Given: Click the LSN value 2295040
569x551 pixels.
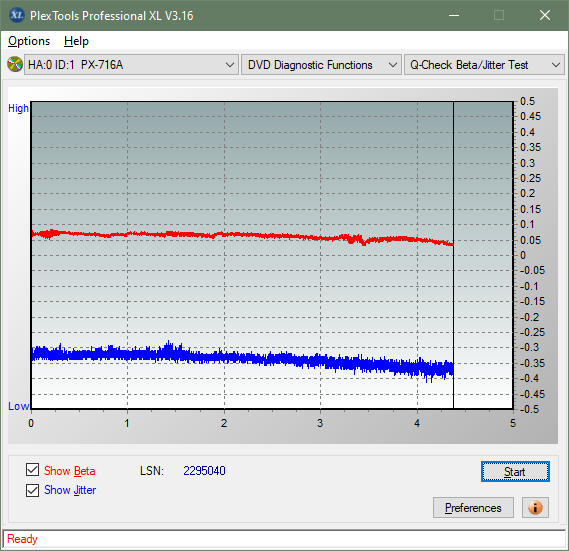Looking at the screenshot, I should 204,470.
